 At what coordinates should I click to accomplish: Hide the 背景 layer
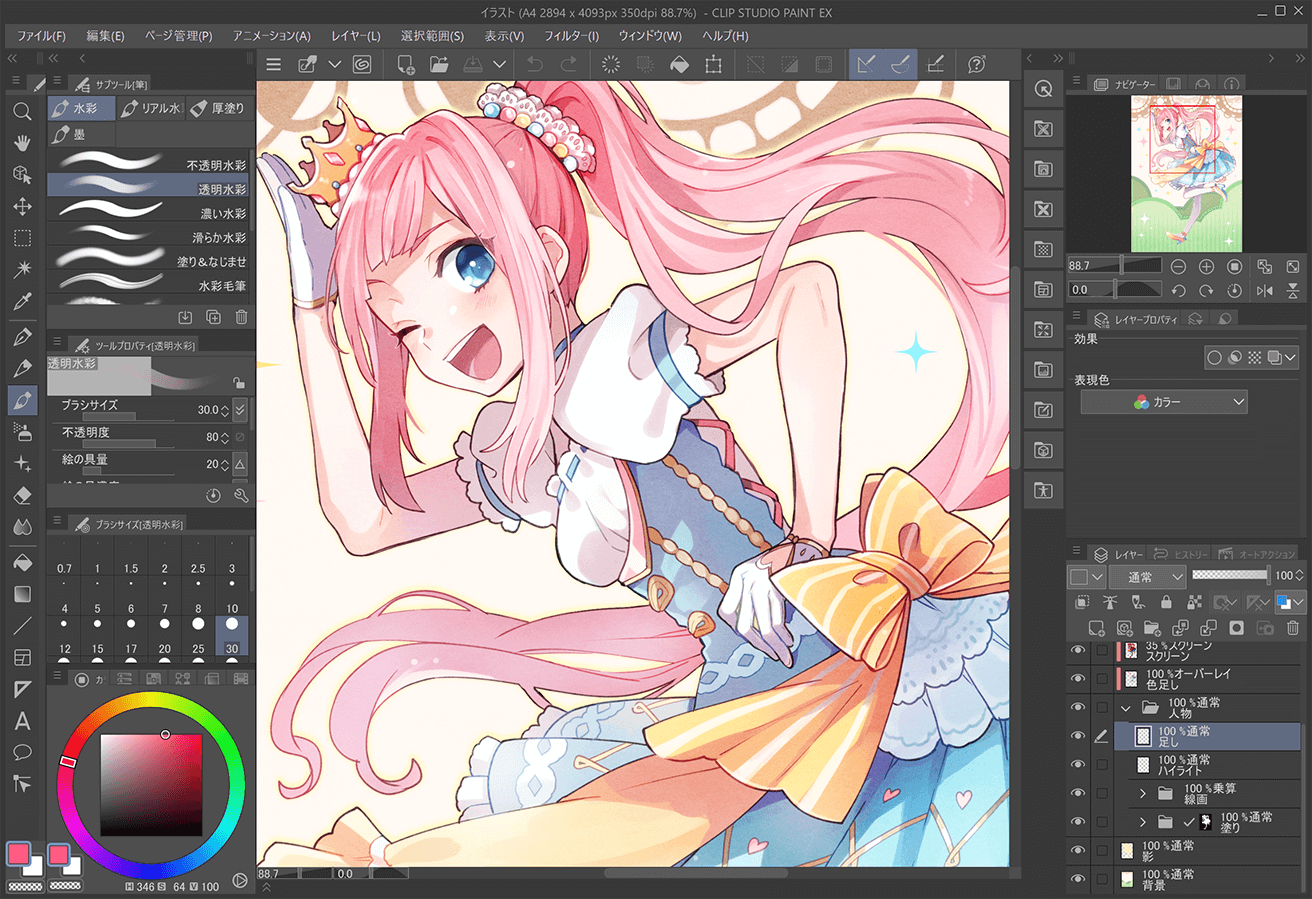1078,878
